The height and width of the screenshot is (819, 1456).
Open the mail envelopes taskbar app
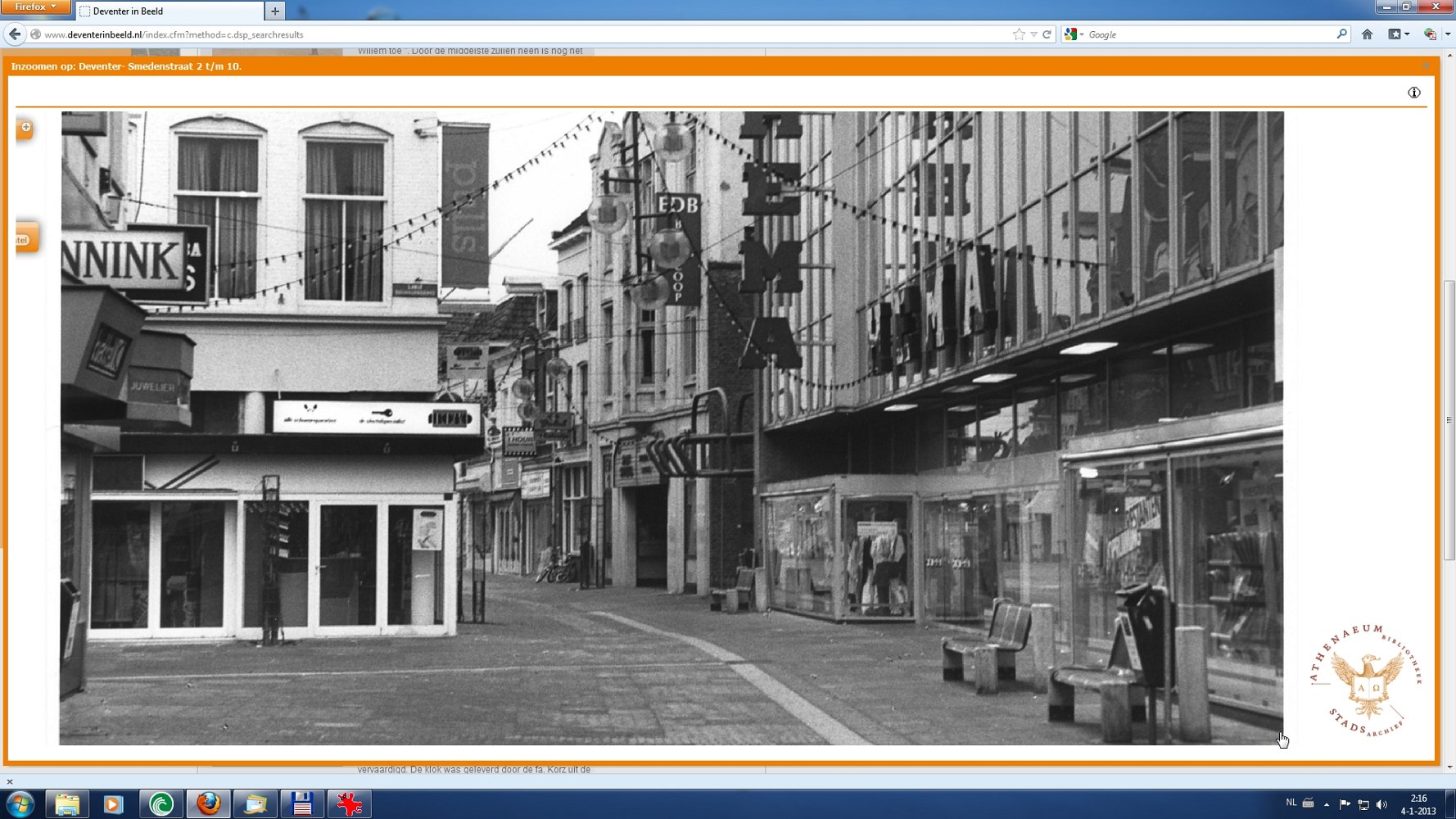255,804
